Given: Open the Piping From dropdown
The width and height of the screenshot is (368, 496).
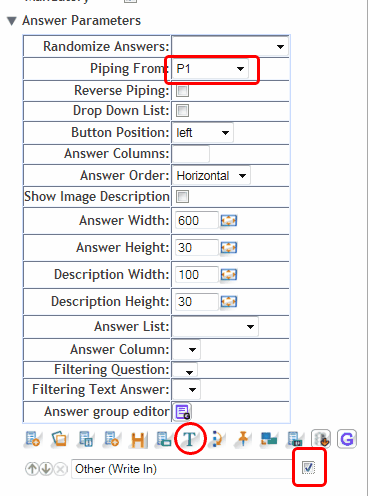Looking at the screenshot, I should [210, 69].
